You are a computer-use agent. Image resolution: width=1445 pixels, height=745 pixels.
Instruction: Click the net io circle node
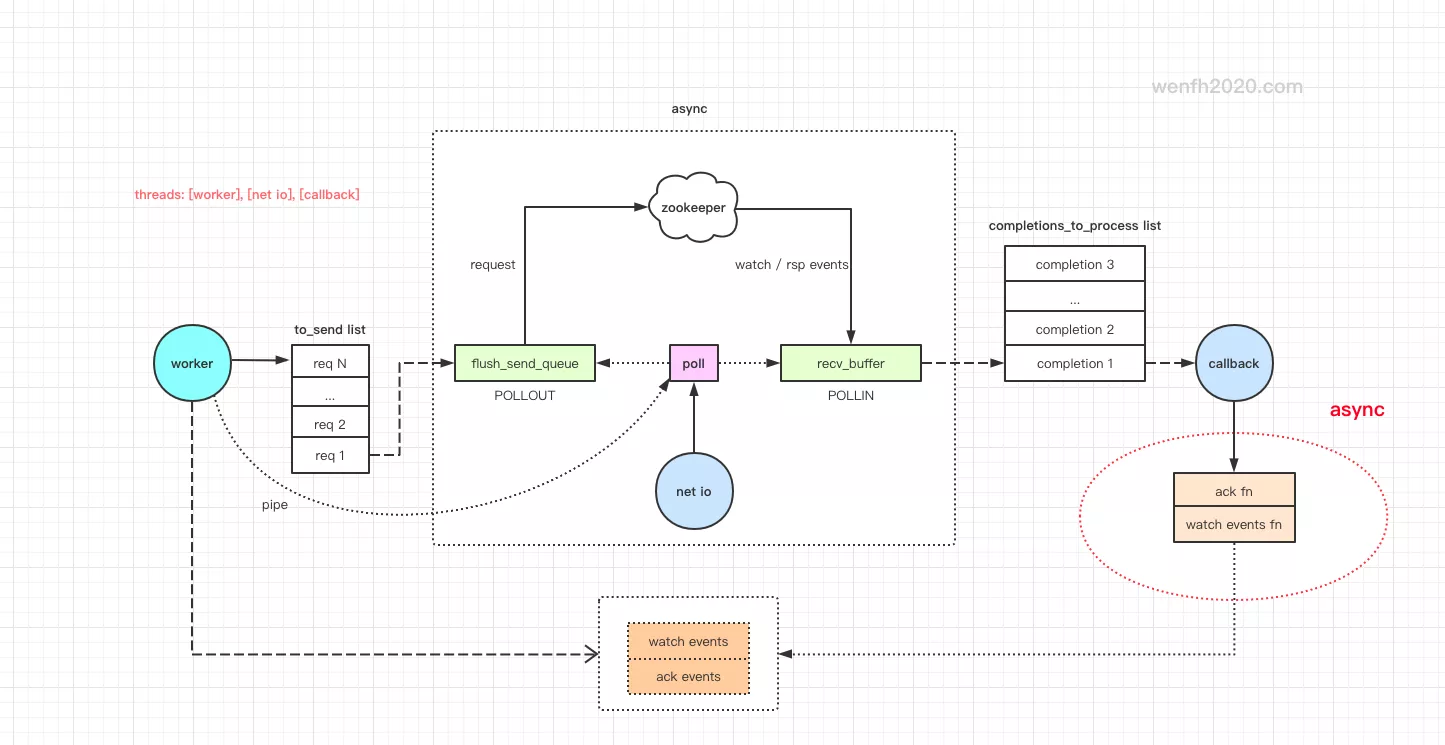pyautogui.click(x=693, y=491)
